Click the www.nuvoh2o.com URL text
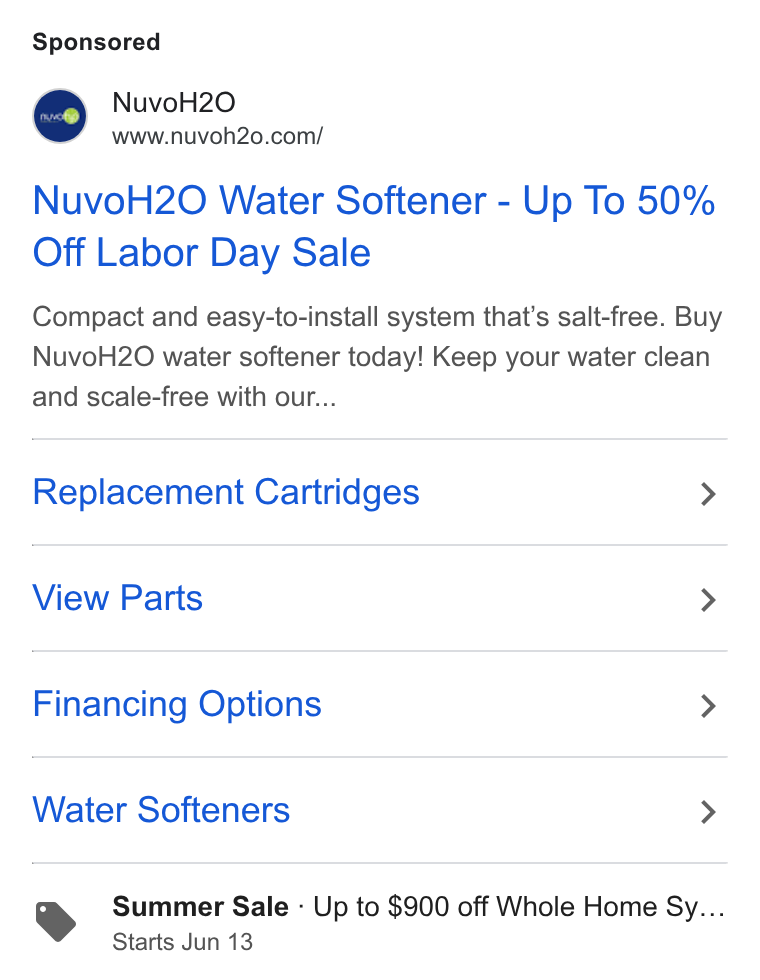The height and width of the screenshot is (980, 760). click(218, 136)
